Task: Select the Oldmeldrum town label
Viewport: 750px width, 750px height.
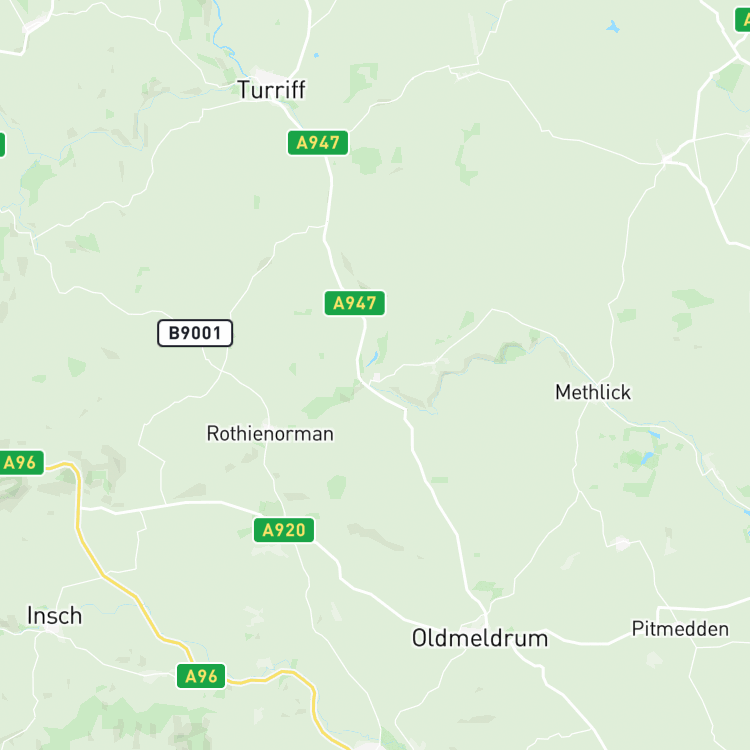Action: click(480, 639)
